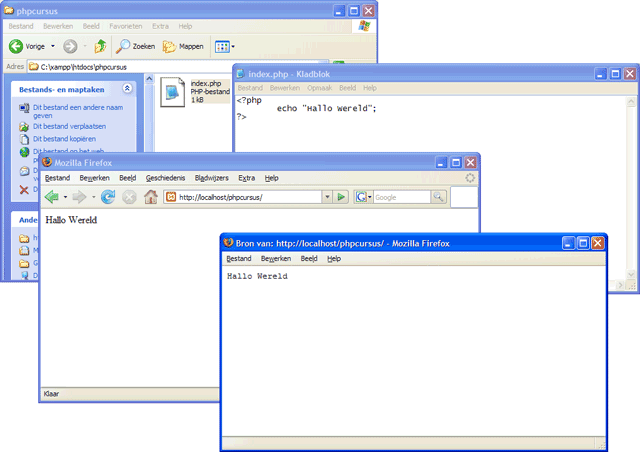Click the Windows flag logo in Explorer

click(364, 26)
